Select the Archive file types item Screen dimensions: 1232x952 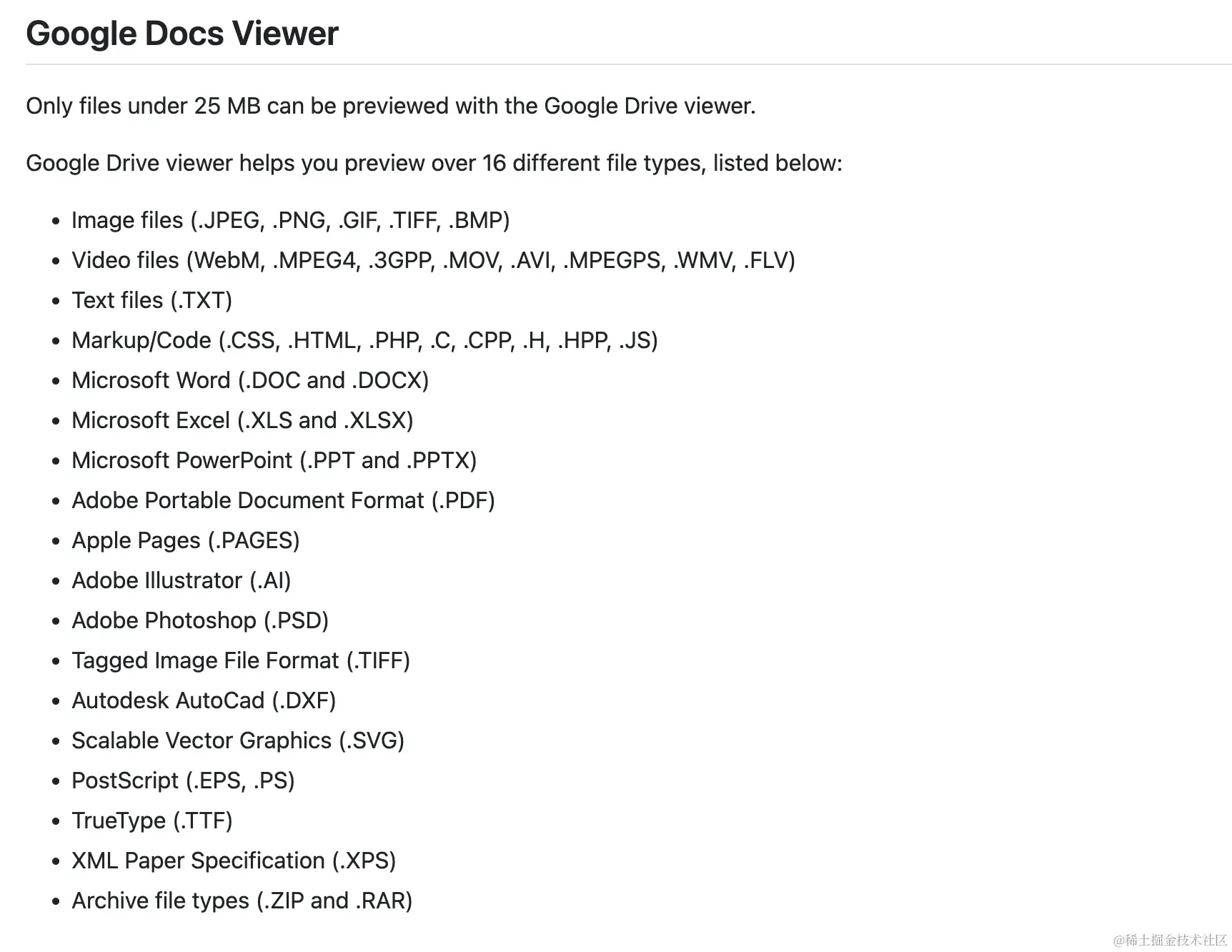242,901
